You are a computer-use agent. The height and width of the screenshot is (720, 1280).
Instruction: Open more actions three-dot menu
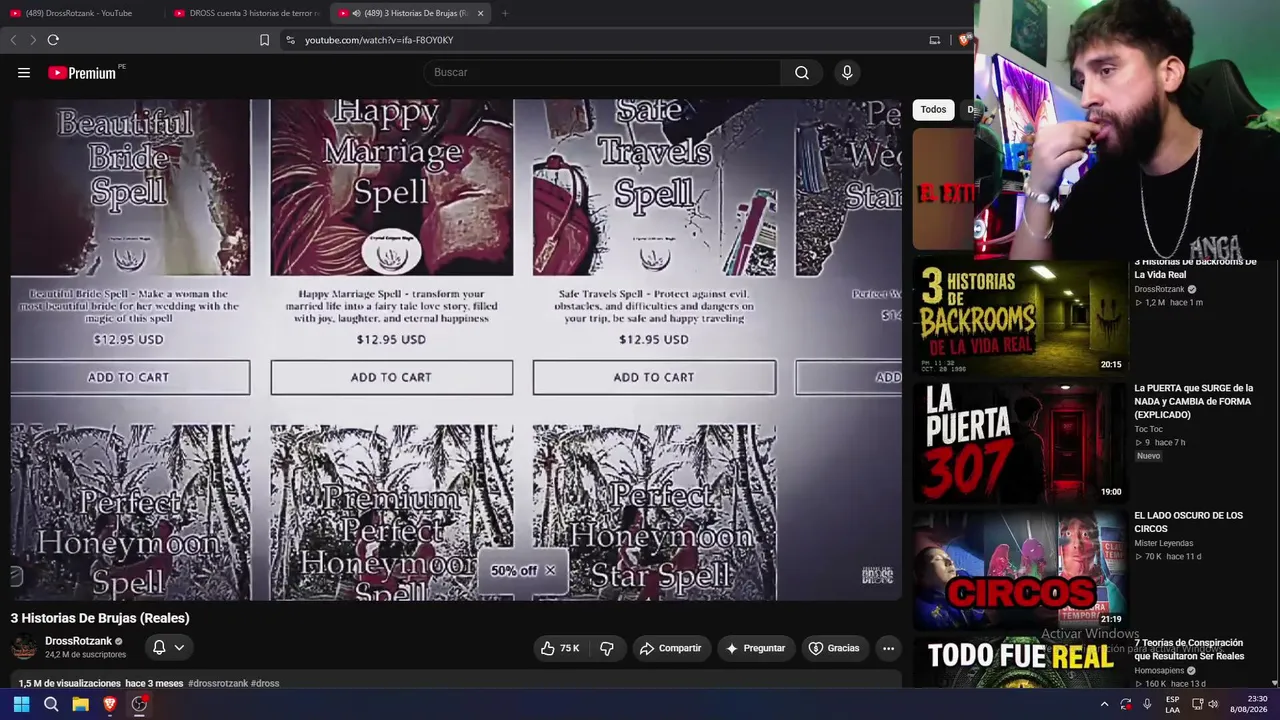tap(888, 648)
